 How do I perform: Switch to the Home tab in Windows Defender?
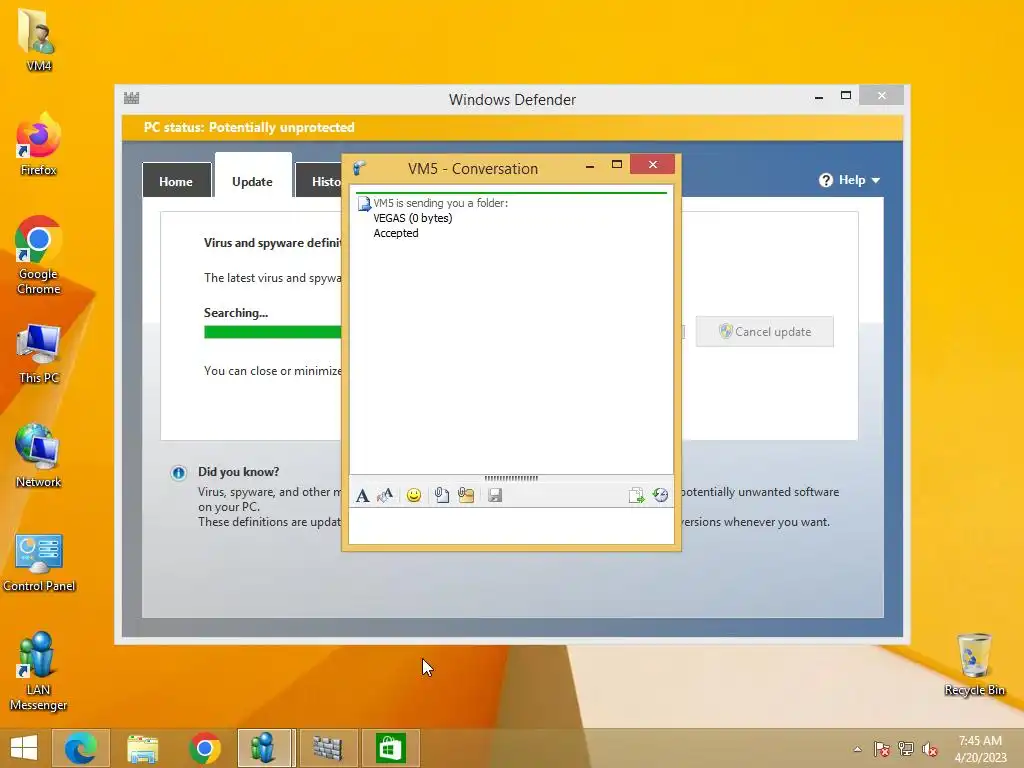[176, 181]
